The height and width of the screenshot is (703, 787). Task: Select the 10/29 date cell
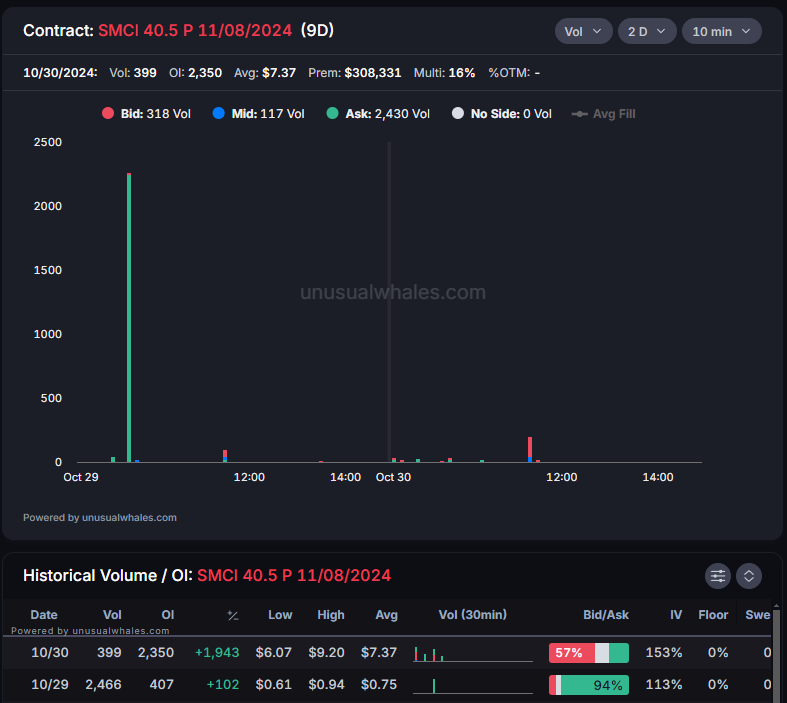coord(50,684)
